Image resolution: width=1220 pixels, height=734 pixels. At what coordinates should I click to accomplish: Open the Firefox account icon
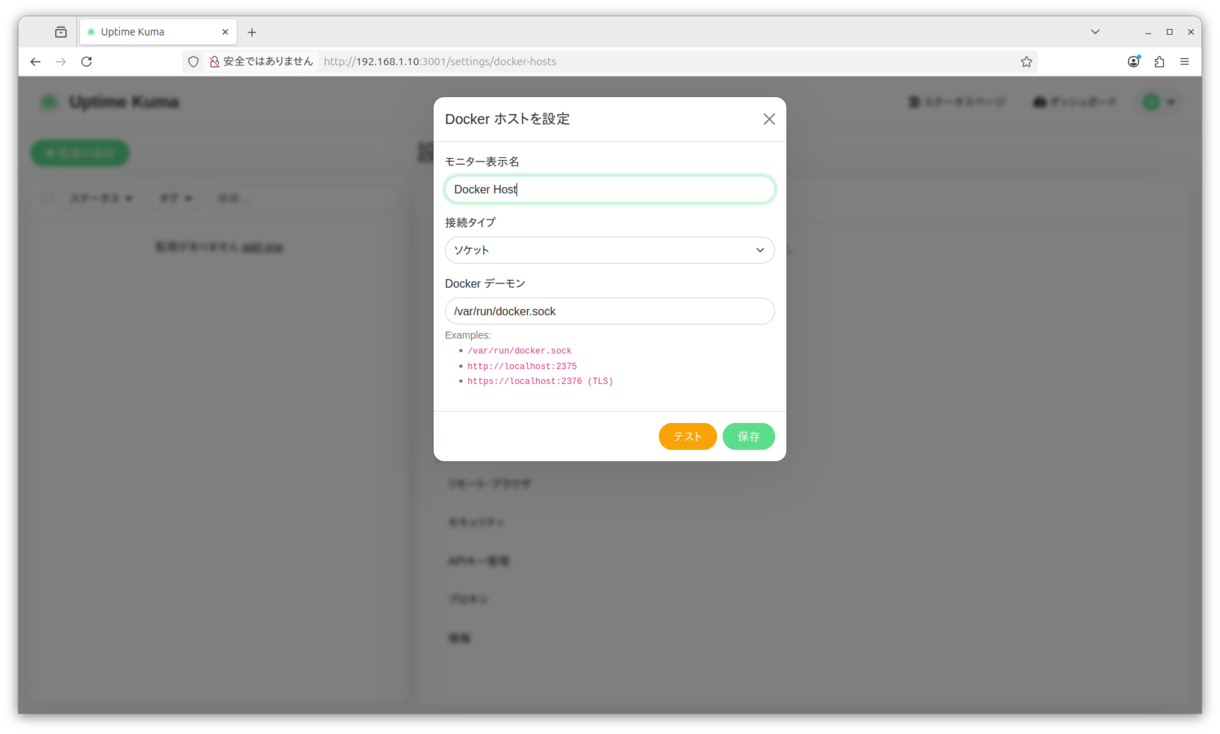pyautogui.click(x=1133, y=62)
